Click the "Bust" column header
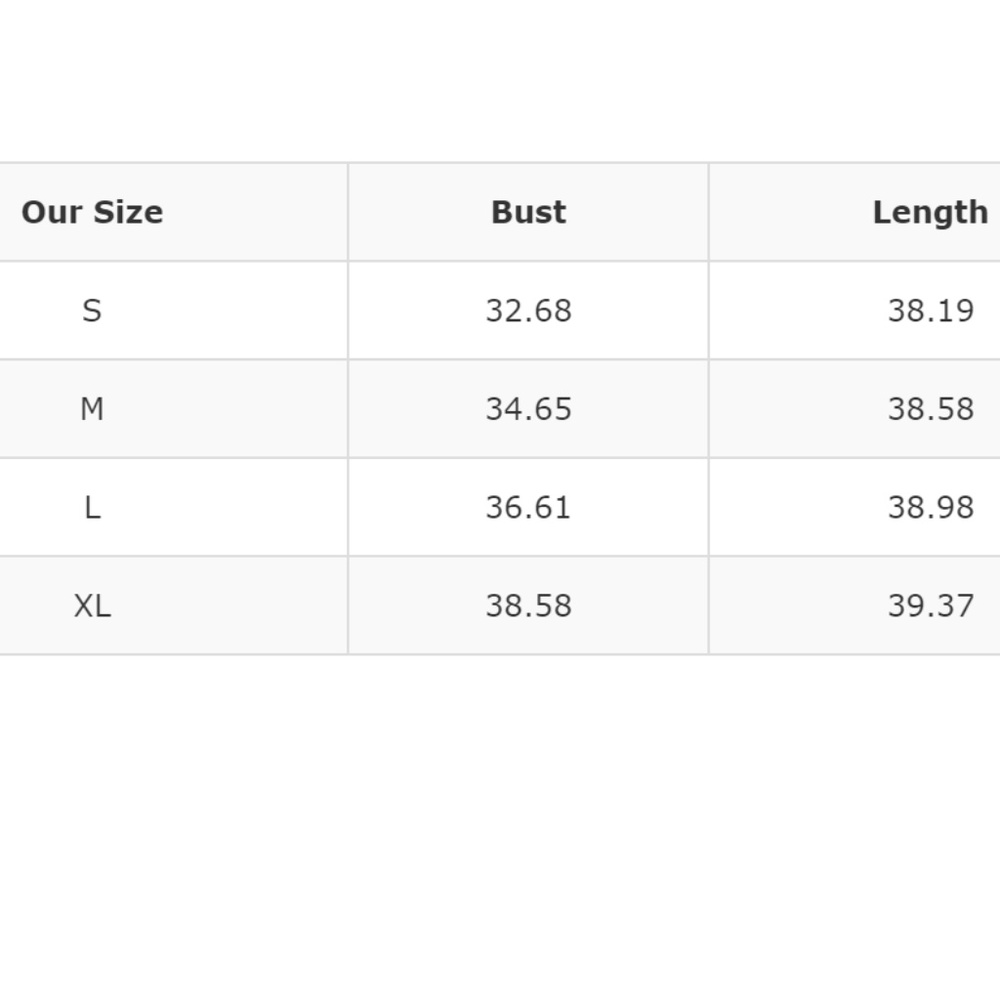 528,212
